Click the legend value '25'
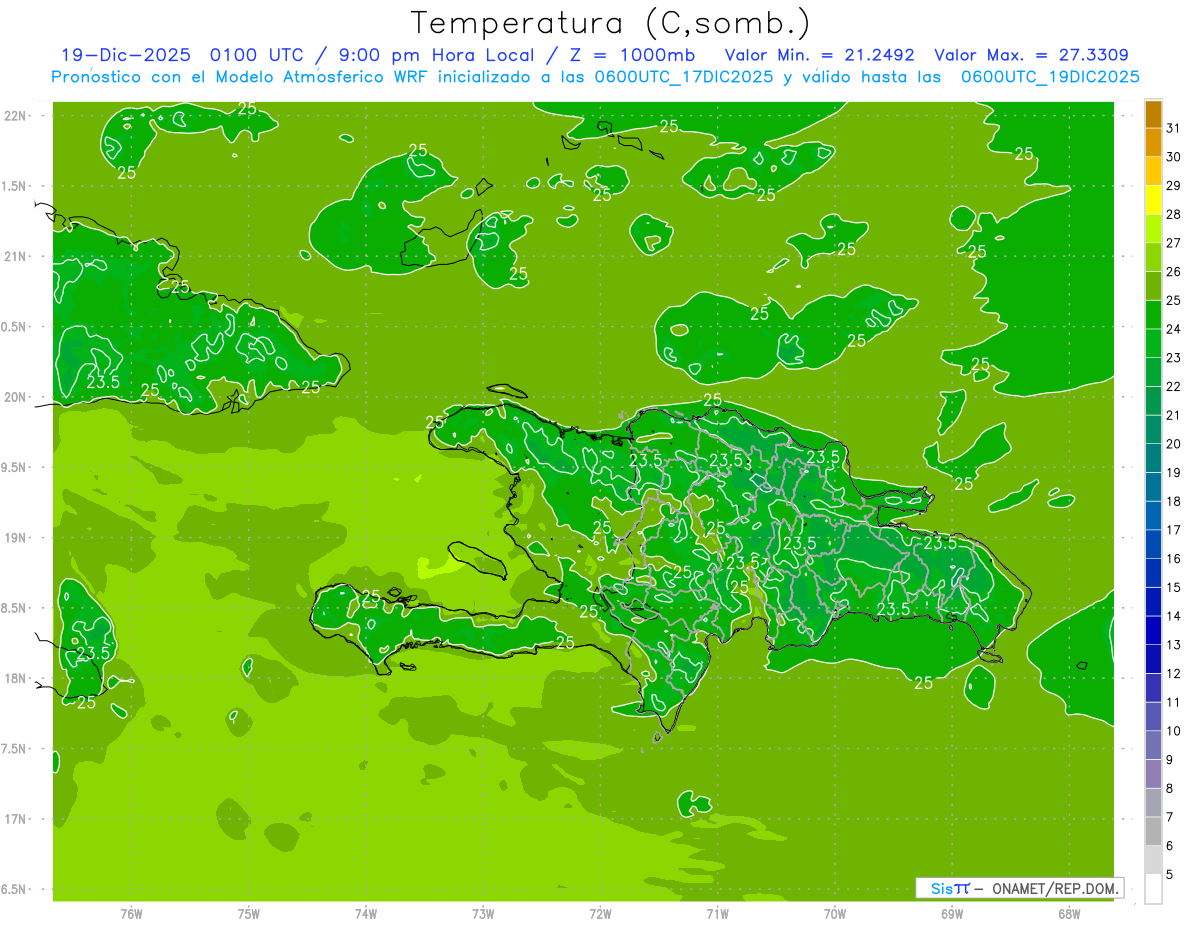The image size is (1200, 927). tap(1174, 300)
